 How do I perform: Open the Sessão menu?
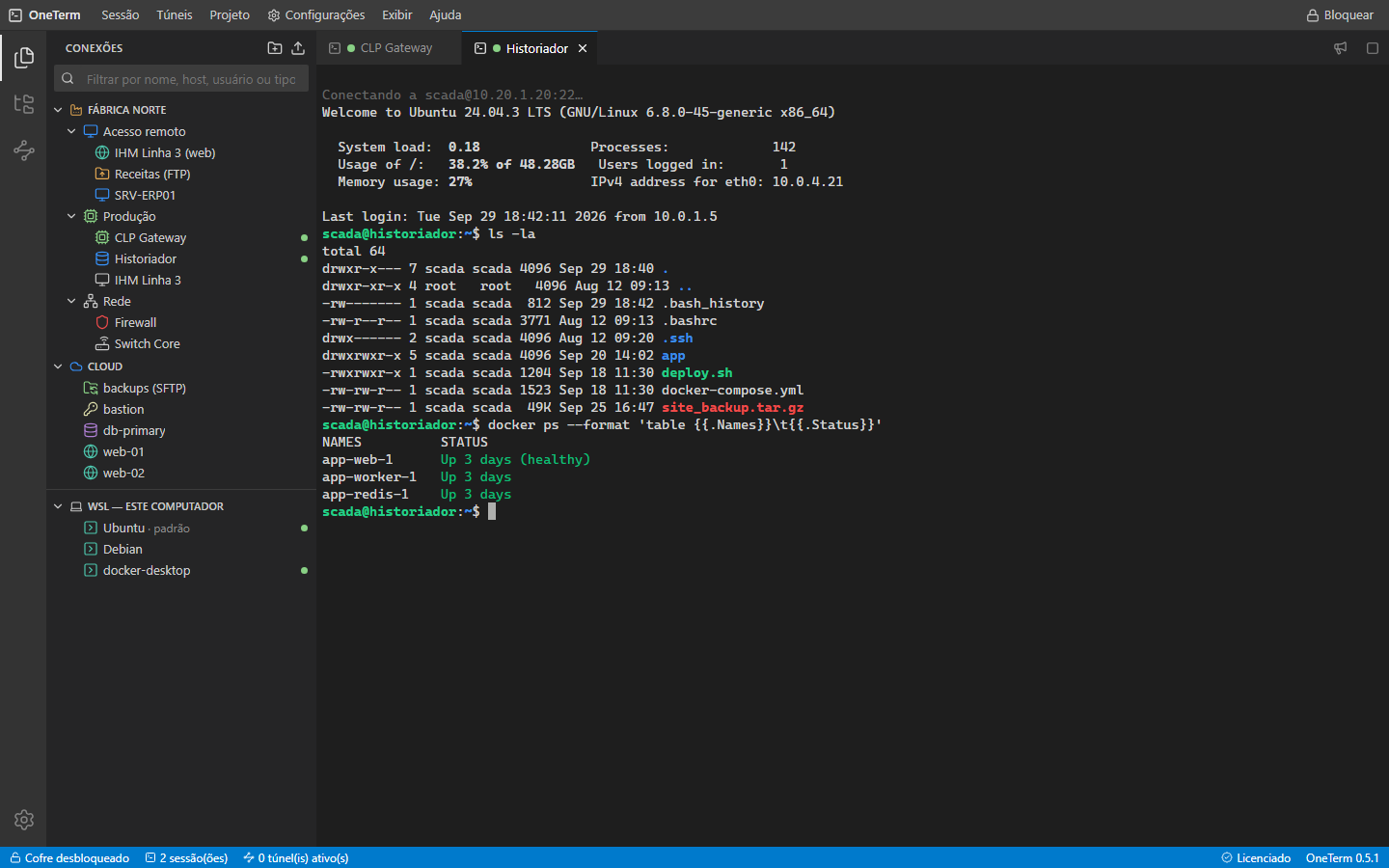pyautogui.click(x=121, y=15)
